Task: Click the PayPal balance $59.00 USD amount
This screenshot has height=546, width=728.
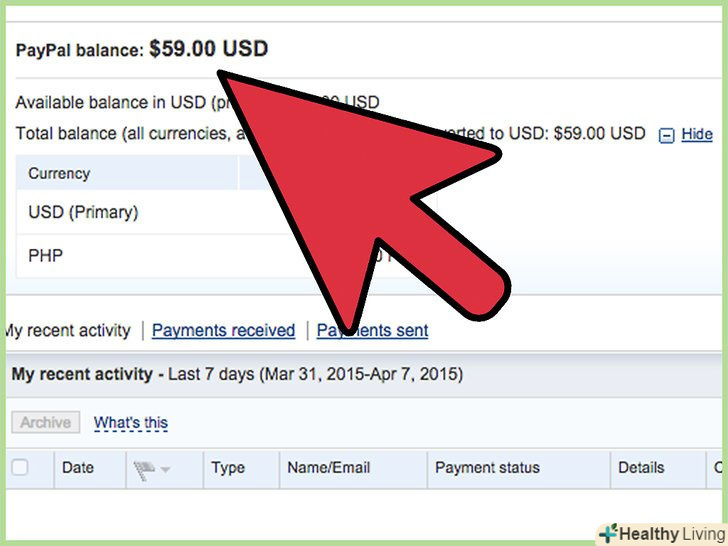Action: (x=208, y=49)
